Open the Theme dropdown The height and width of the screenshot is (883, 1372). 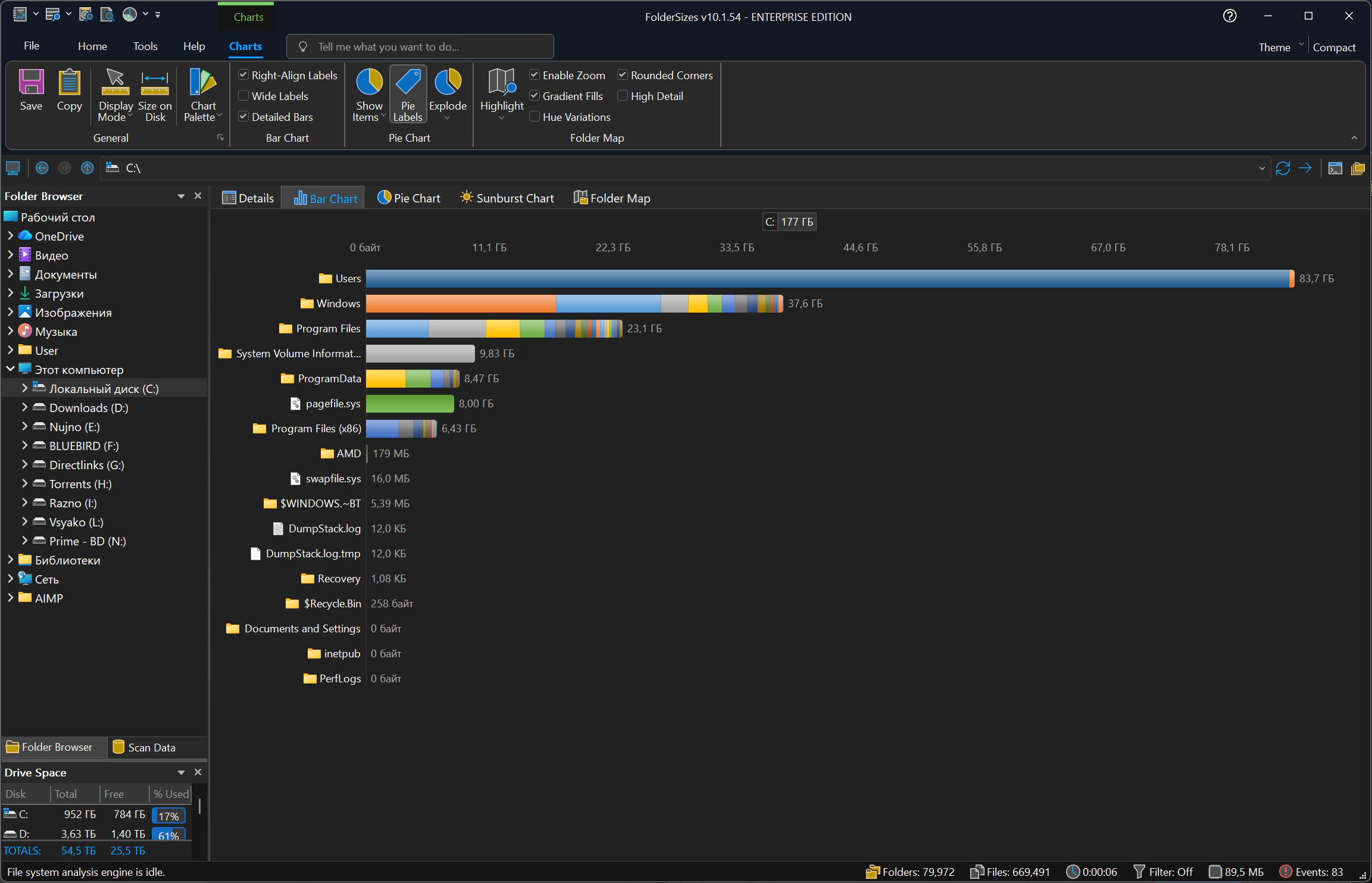coord(1280,47)
